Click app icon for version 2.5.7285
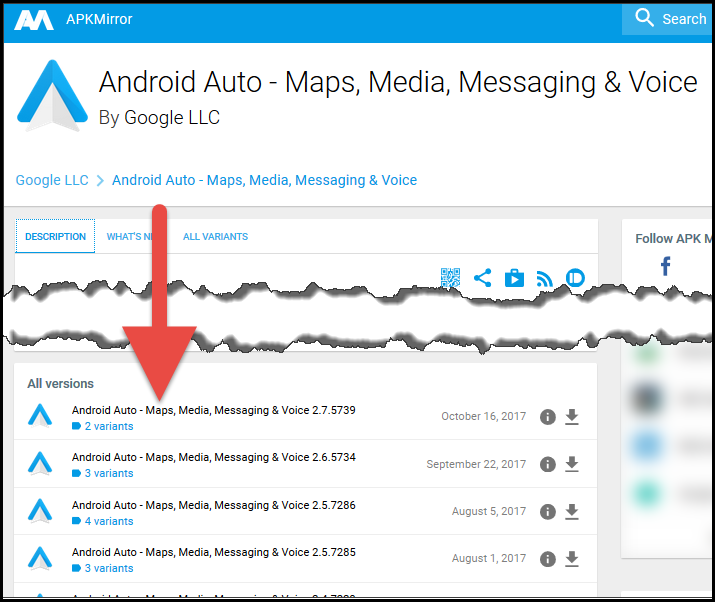 pos(40,558)
